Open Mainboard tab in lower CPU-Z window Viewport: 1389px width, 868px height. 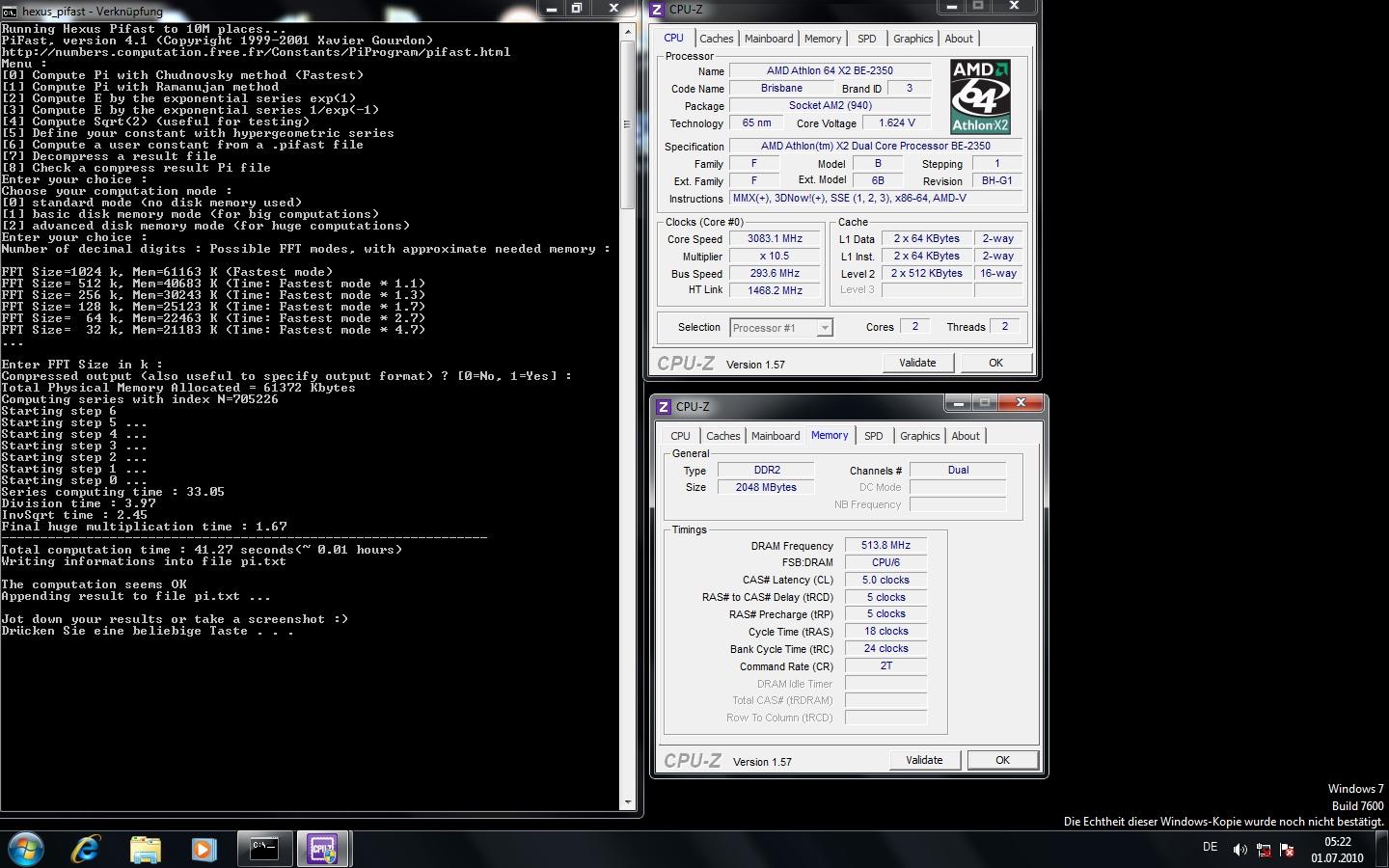pyautogui.click(x=776, y=436)
